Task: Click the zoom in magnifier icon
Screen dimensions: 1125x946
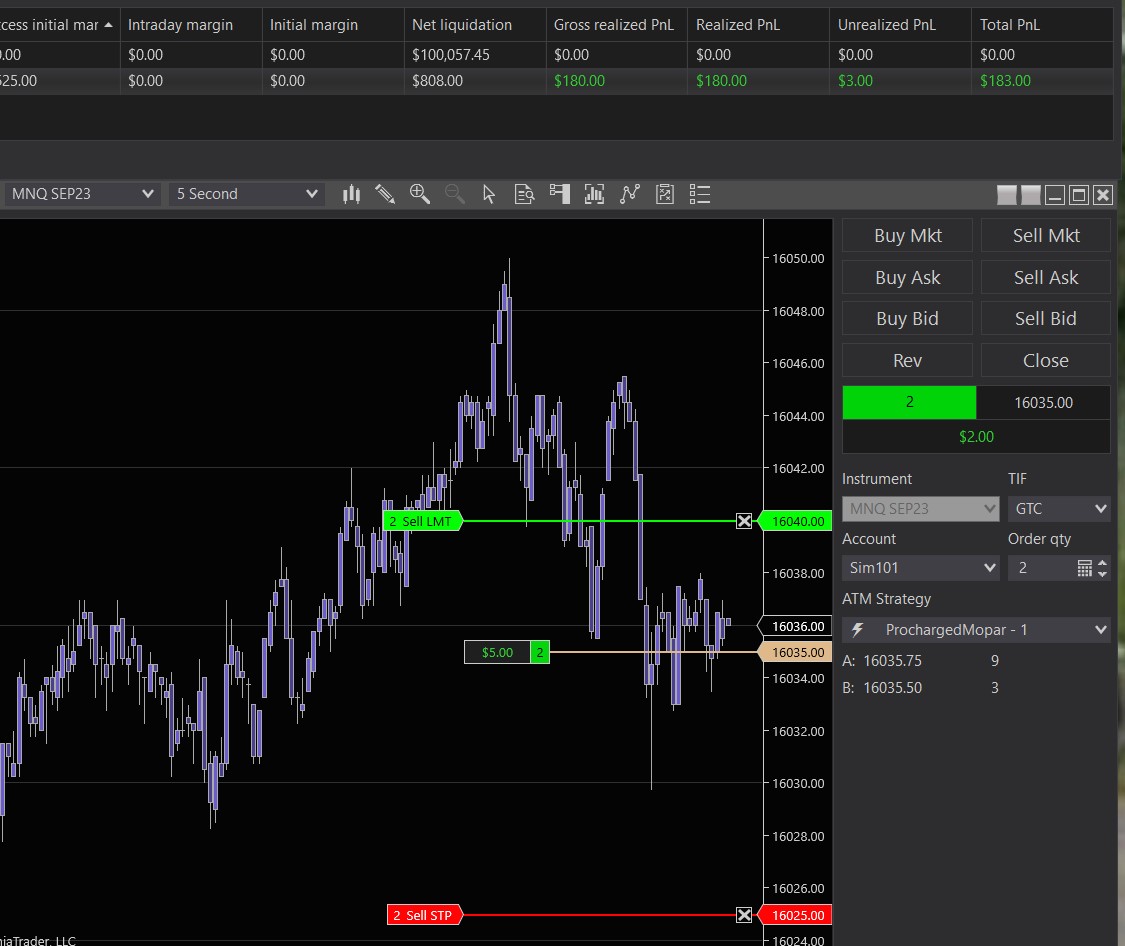Action: (420, 194)
